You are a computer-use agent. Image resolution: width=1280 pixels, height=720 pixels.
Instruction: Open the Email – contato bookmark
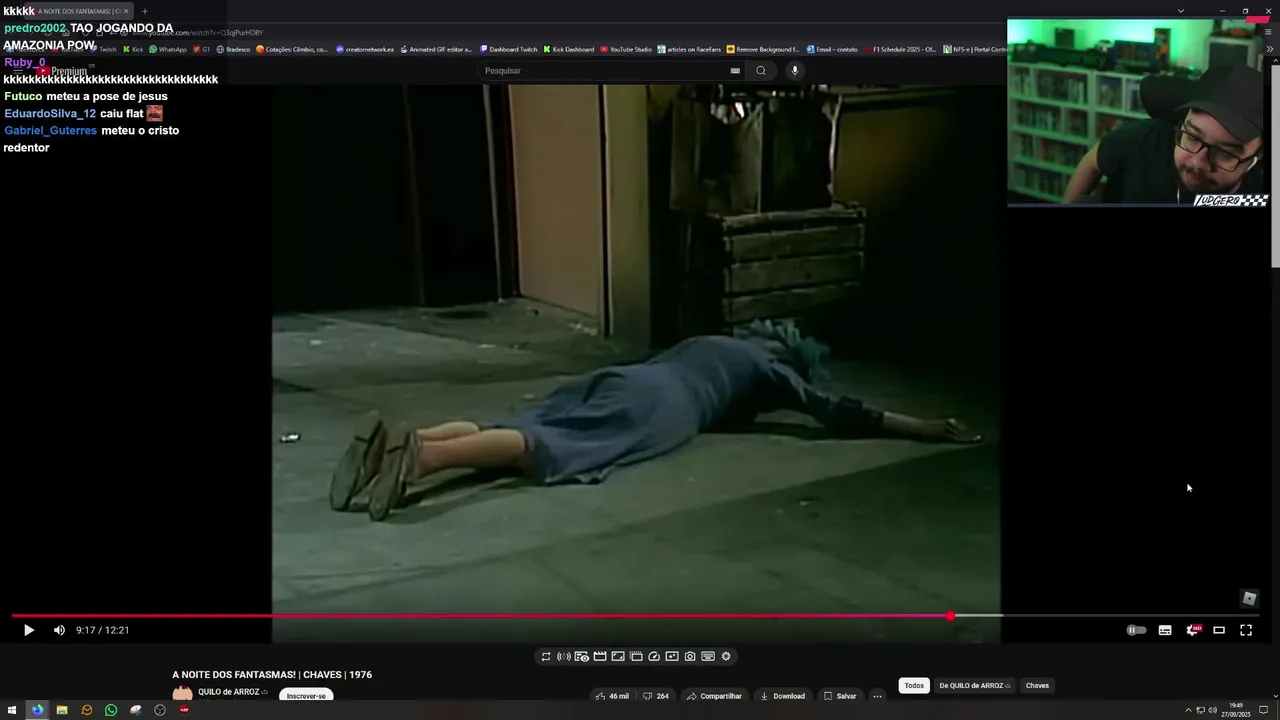tap(832, 49)
